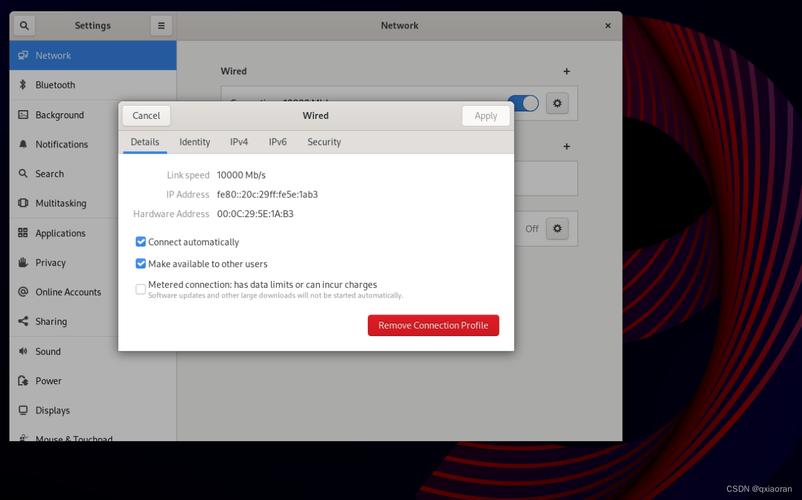The height and width of the screenshot is (500, 802).
Task: Toggle Connect automatically checkbox
Action: (x=141, y=242)
